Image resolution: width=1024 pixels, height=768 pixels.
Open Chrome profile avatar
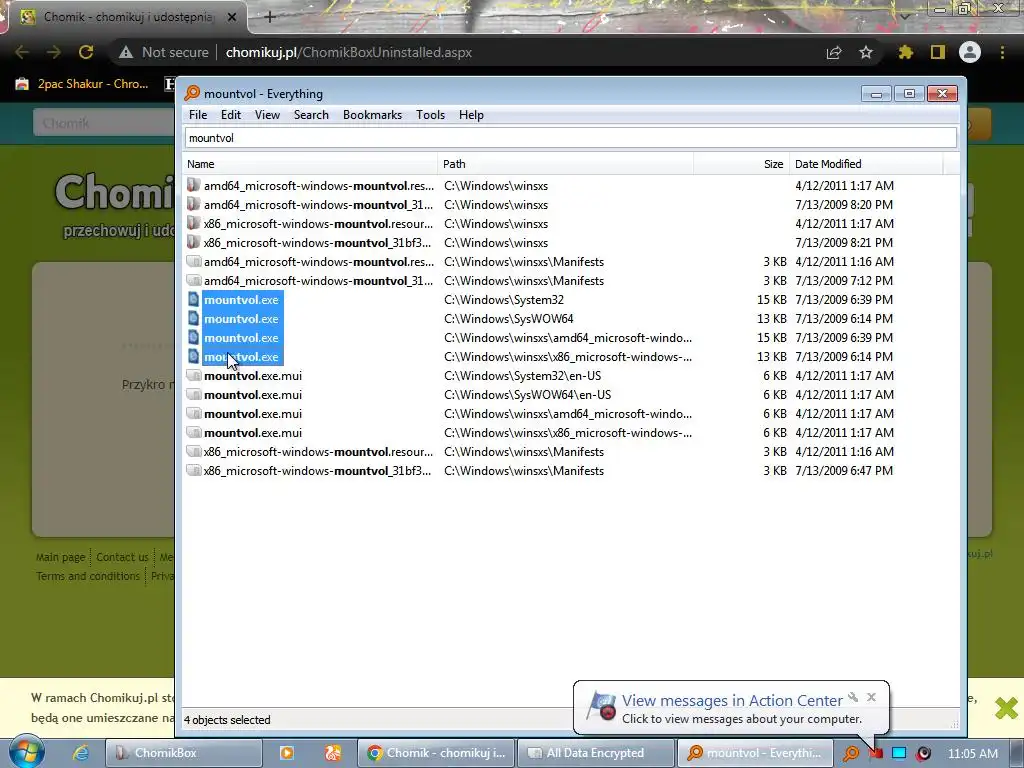point(970,52)
